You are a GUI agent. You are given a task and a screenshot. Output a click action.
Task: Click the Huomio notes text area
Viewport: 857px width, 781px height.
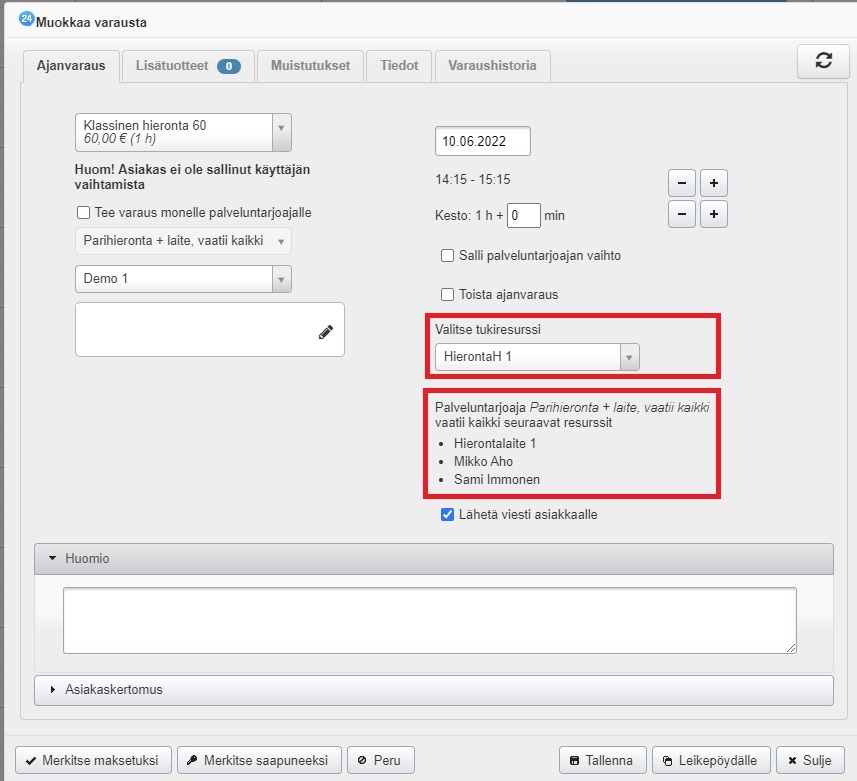429,620
